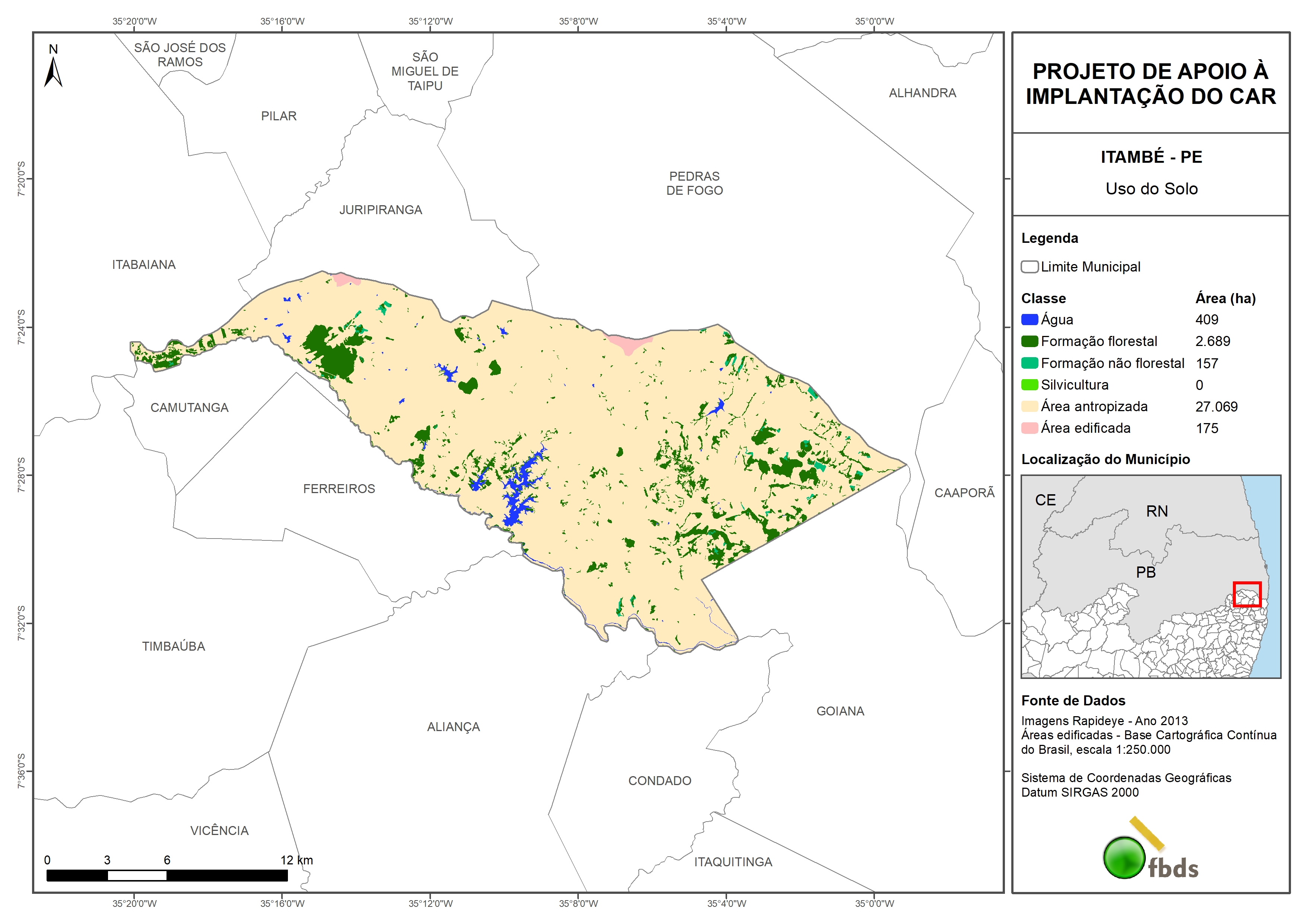The image size is (1307, 924).
Task: Click the Limite Municipal legend symbol
Action: tap(1029, 266)
